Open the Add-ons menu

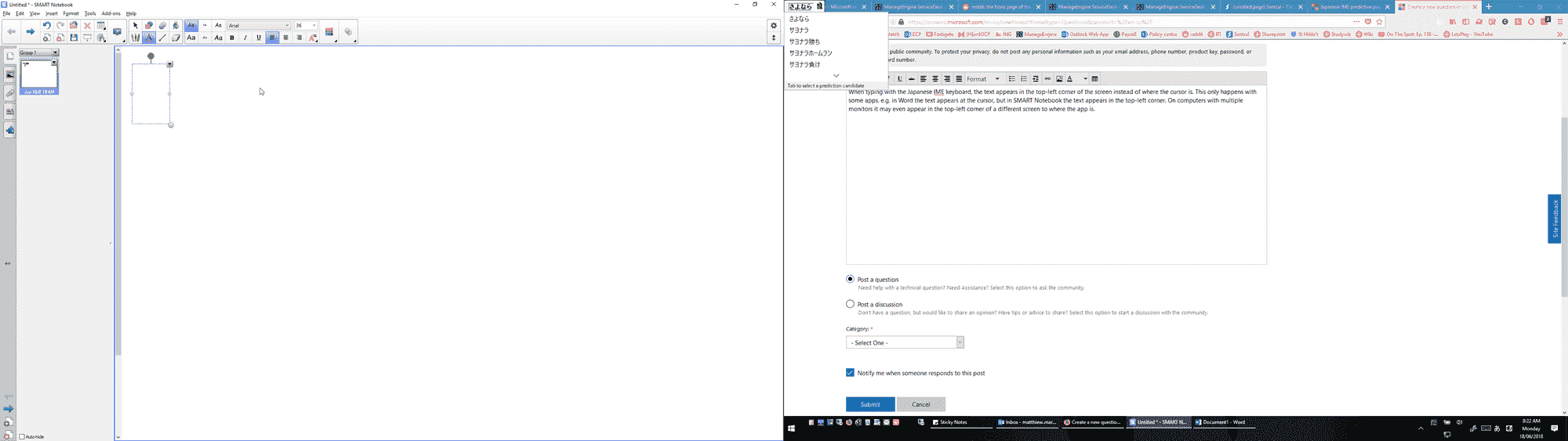[111, 13]
